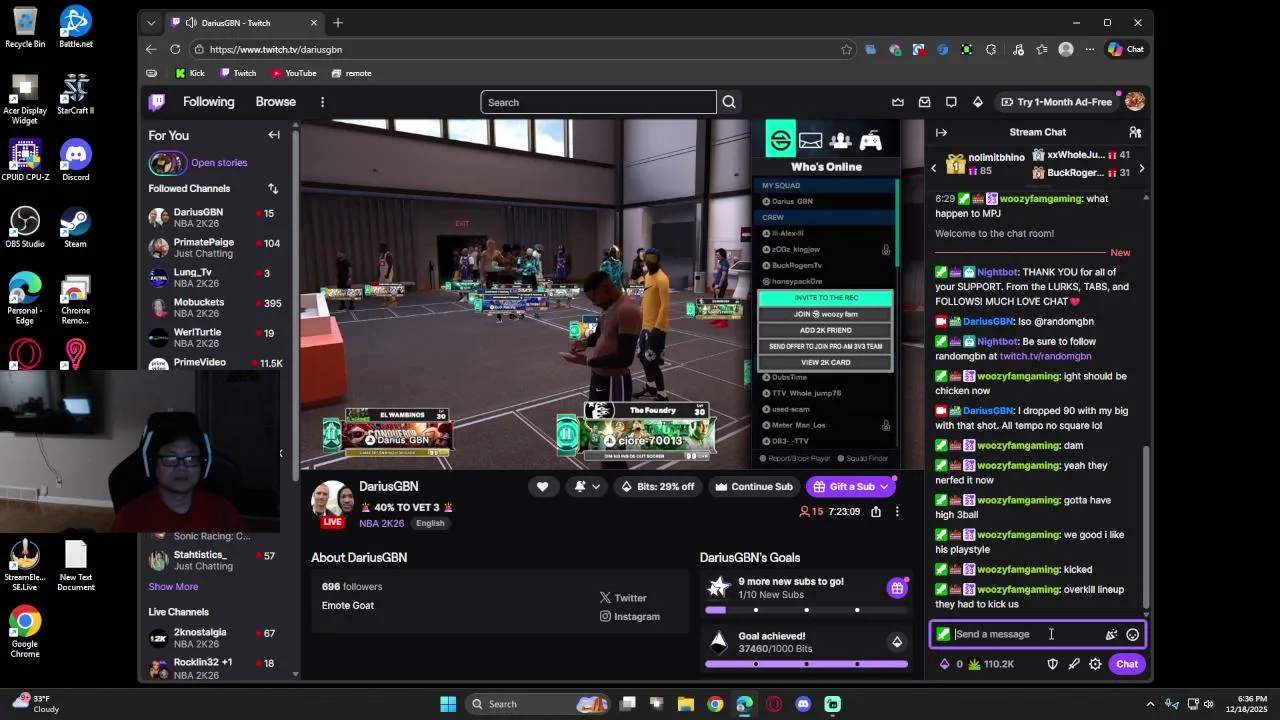Open the emote picker smiley icon
The height and width of the screenshot is (720, 1280).
pos(1133,634)
